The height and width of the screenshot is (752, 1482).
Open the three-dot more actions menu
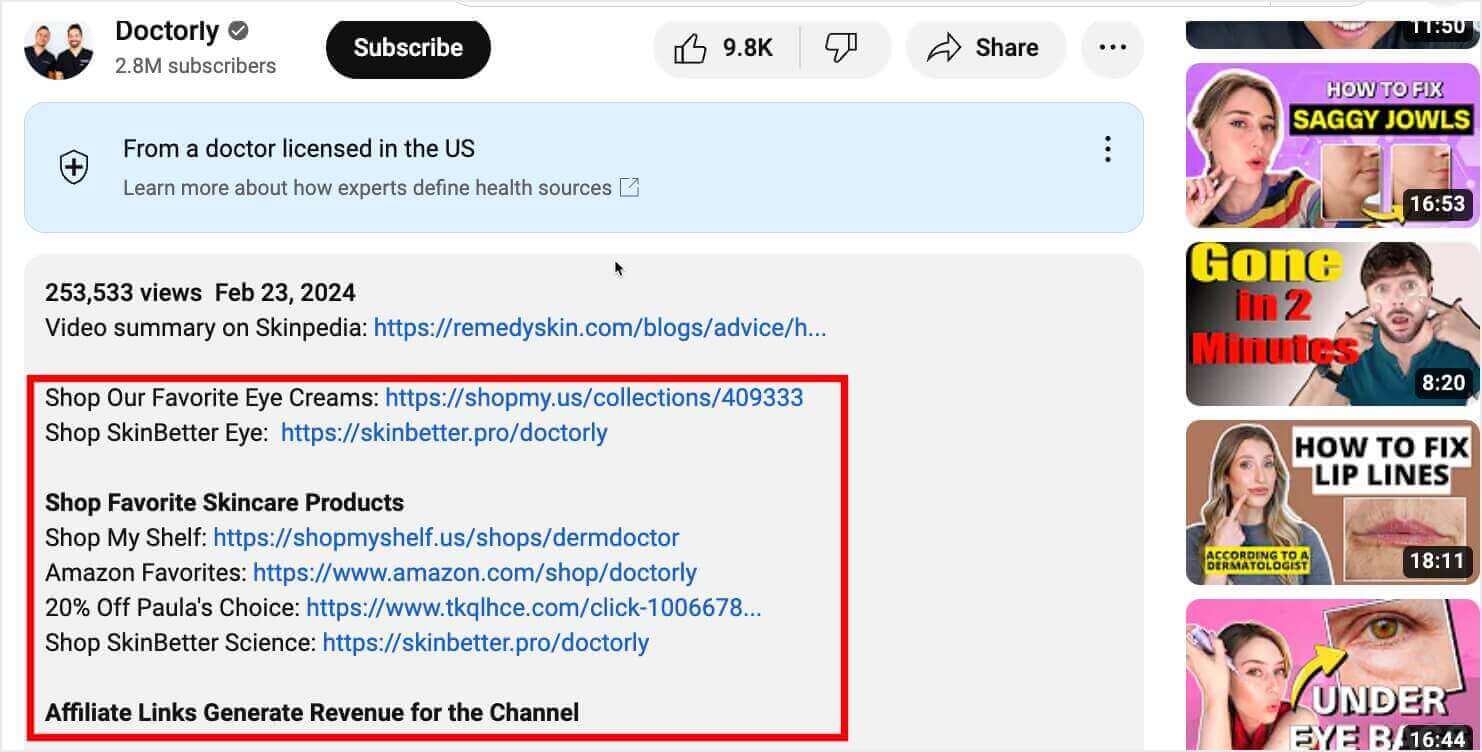click(1112, 47)
